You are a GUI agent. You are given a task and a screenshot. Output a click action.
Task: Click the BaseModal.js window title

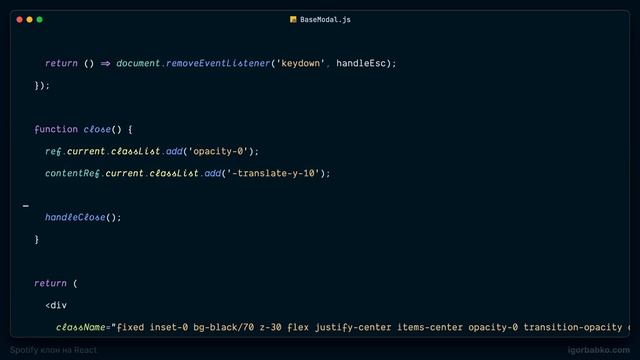point(325,20)
